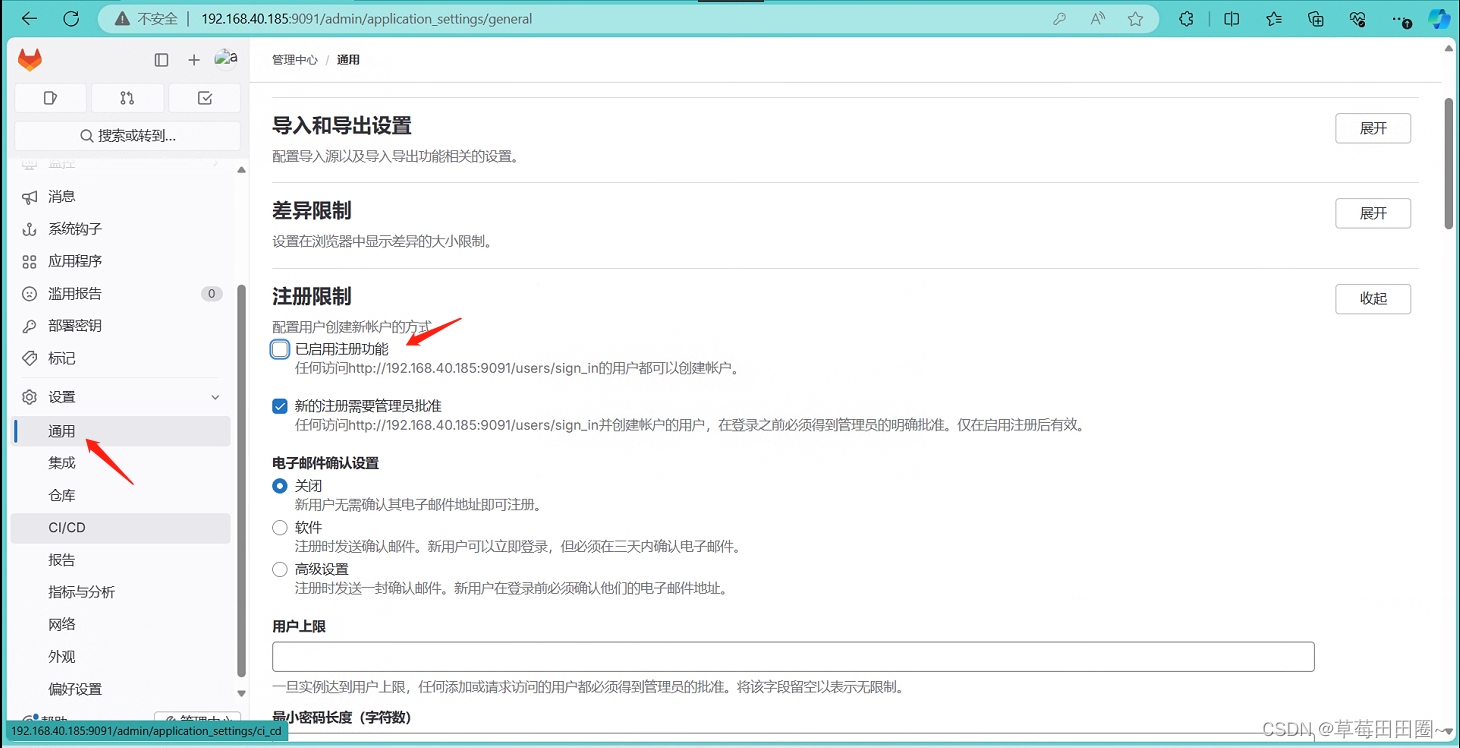This screenshot has height=748, width=1460.
Task: Open 报告 settings in the sidebar
Action: coord(121,560)
